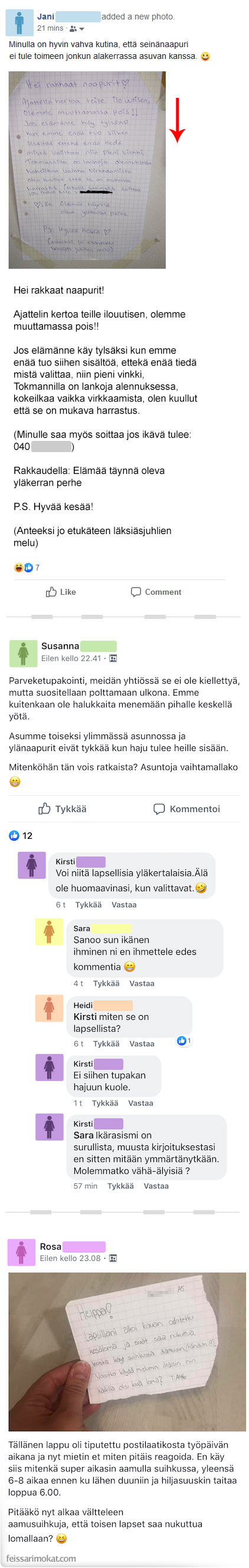Open Kommentoi on Susanna's post

186,809
